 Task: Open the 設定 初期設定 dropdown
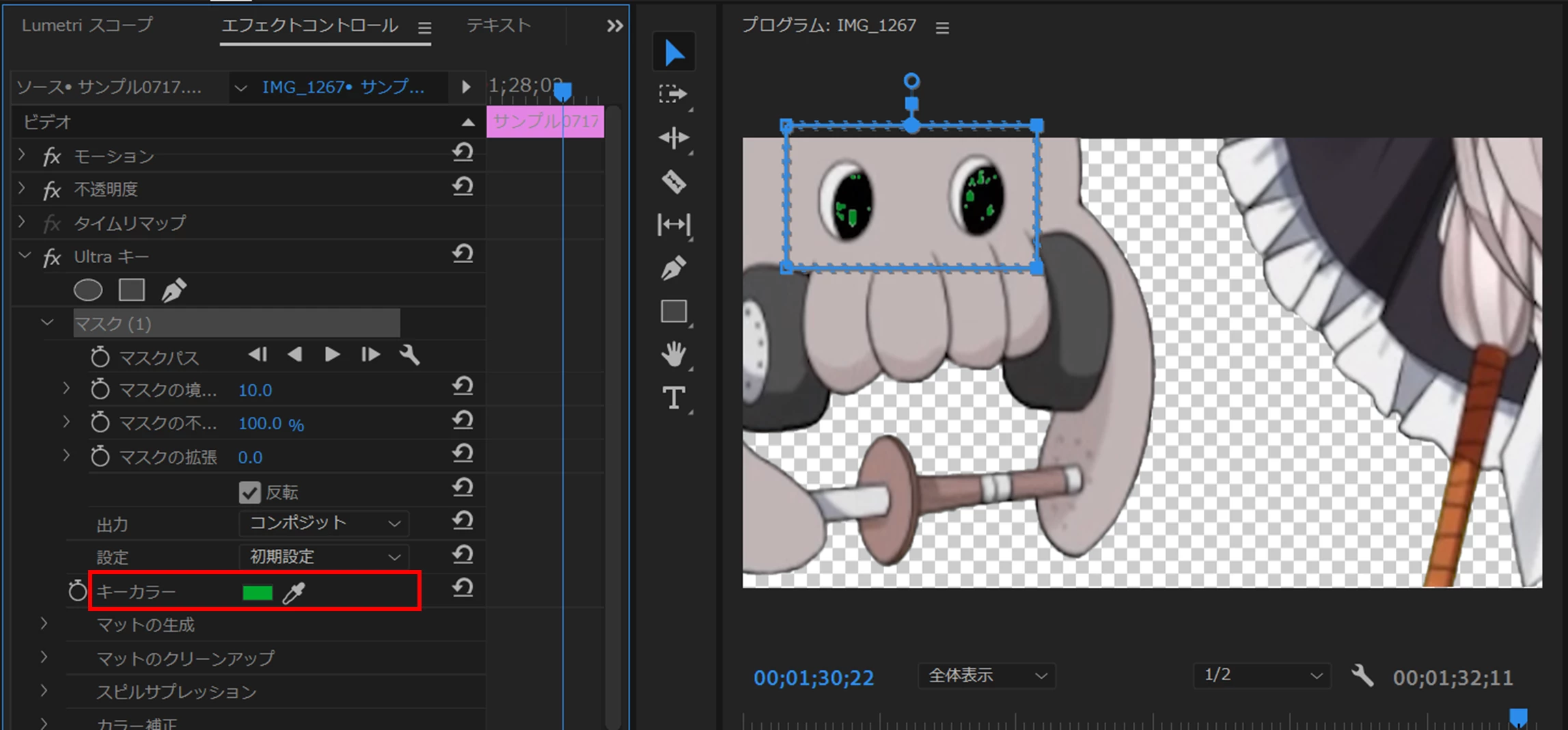tap(324, 557)
